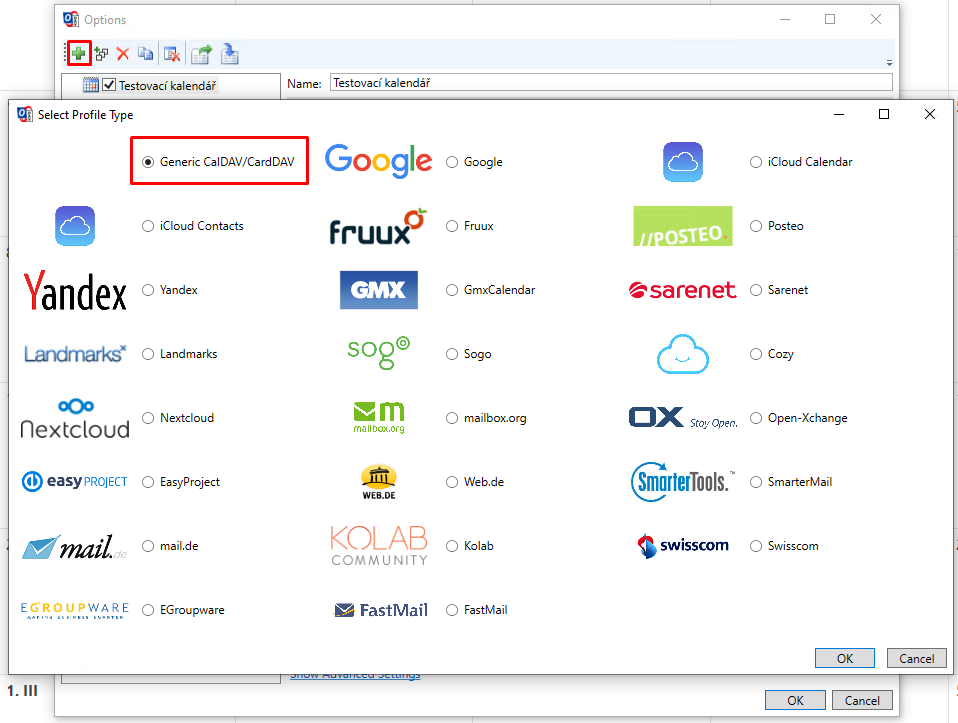Click the mail.de envelope logo
The width and height of the screenshot is (958, 723).
click(75, 546)
